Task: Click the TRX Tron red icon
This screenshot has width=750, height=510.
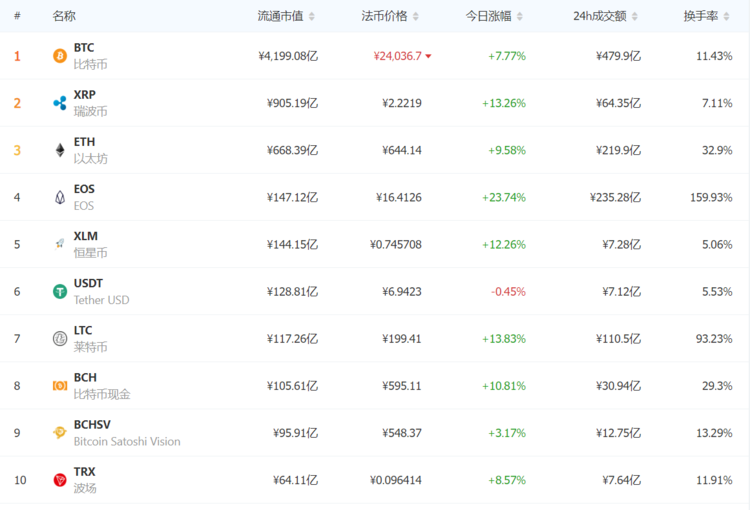Action: pos(60,480)
